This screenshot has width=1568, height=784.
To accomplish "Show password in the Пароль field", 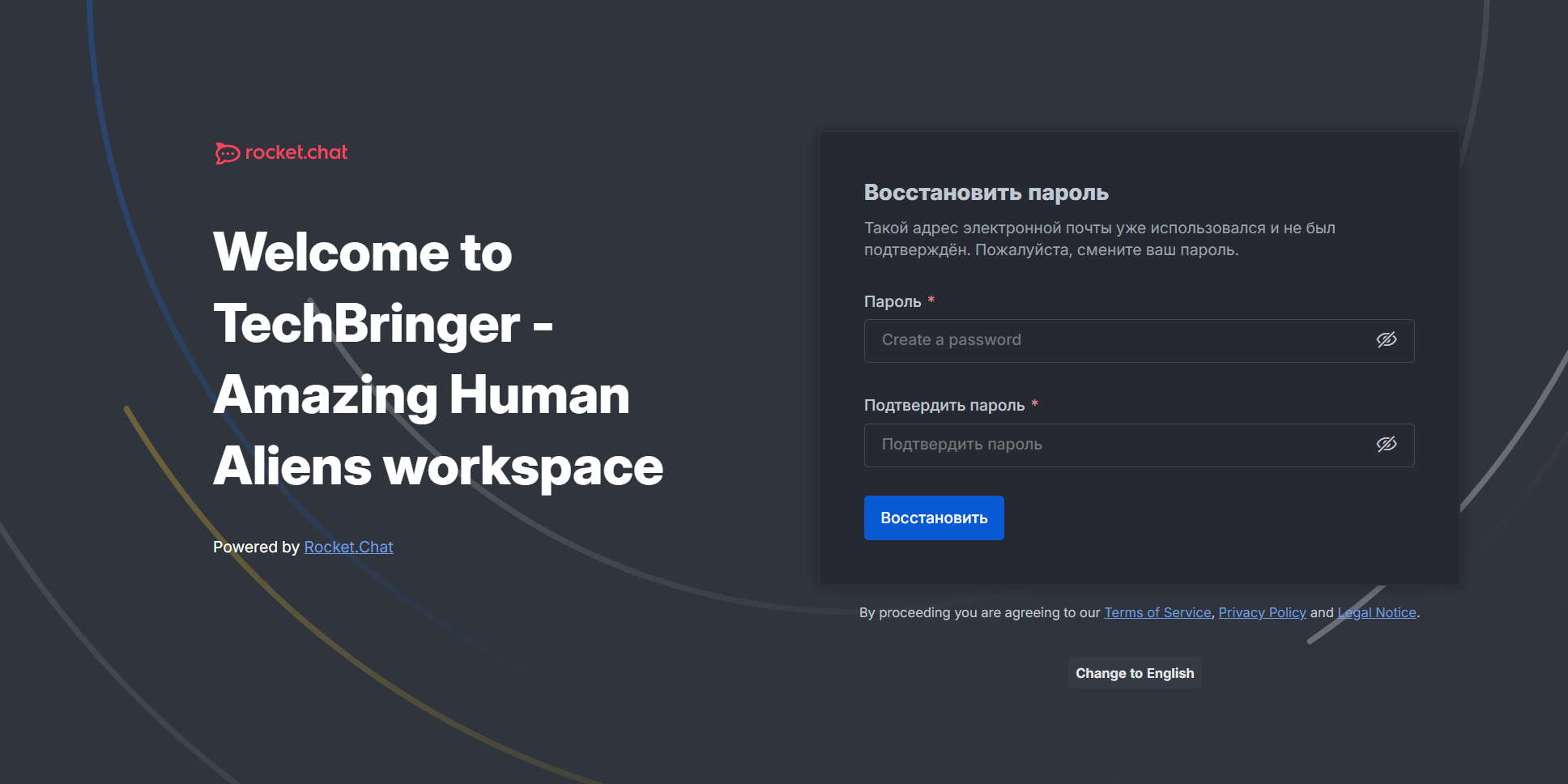I will (1387, 340).
